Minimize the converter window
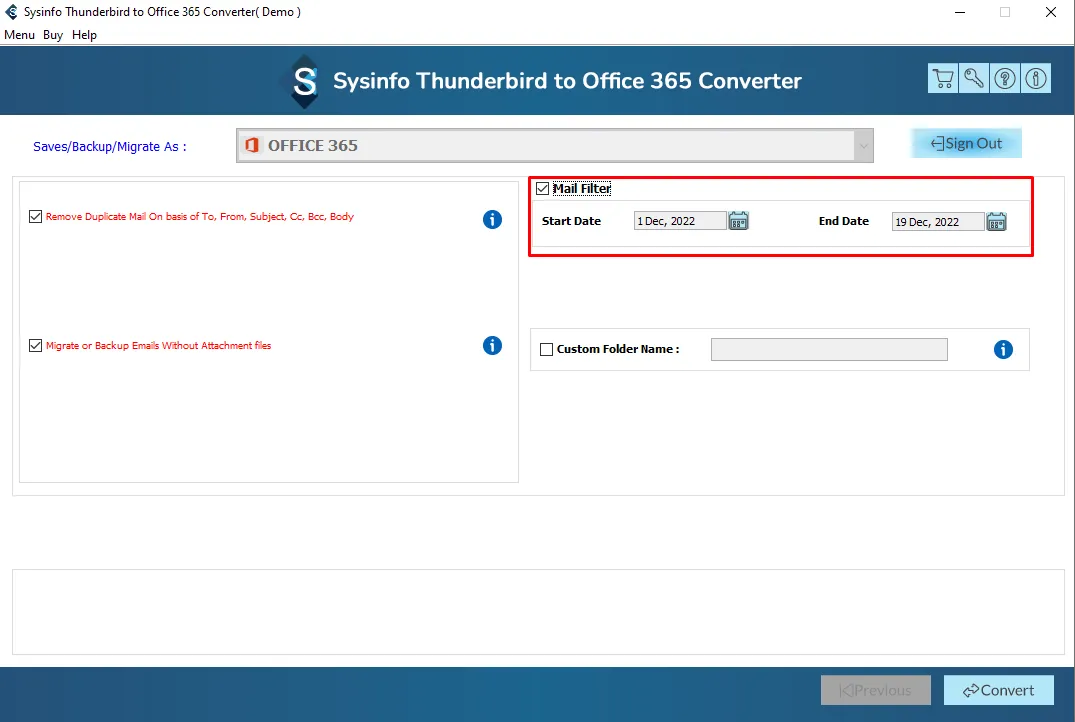1075x722 pixels. [960, 12]
